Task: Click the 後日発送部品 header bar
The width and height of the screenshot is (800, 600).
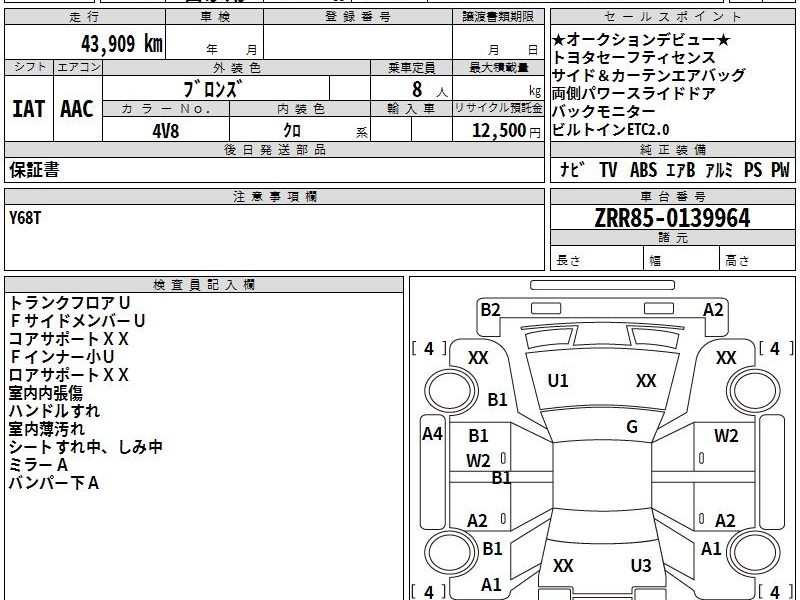Action: pyautogui.click(x=274, y=149)
